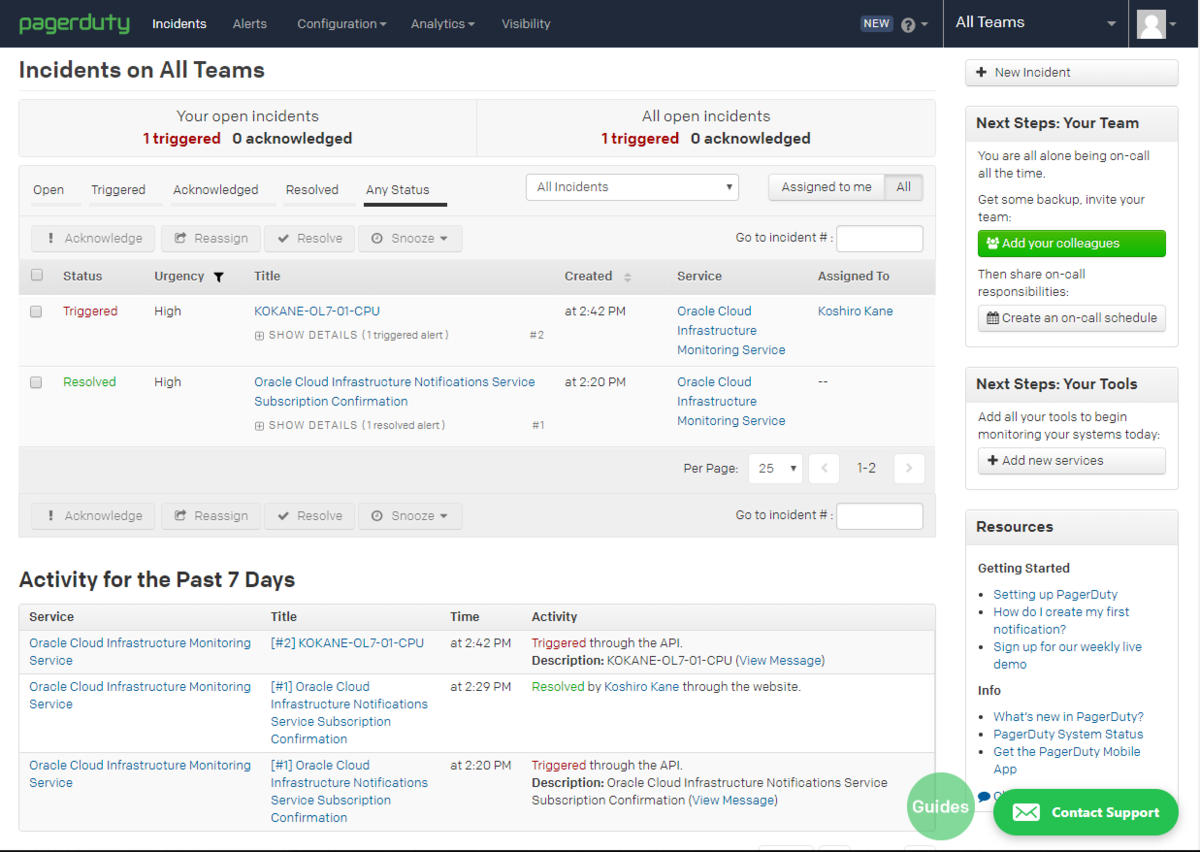Viewport: 1200px width, 852px height.
Task: Open How do I create my first notification
Action: [1061, 621]
